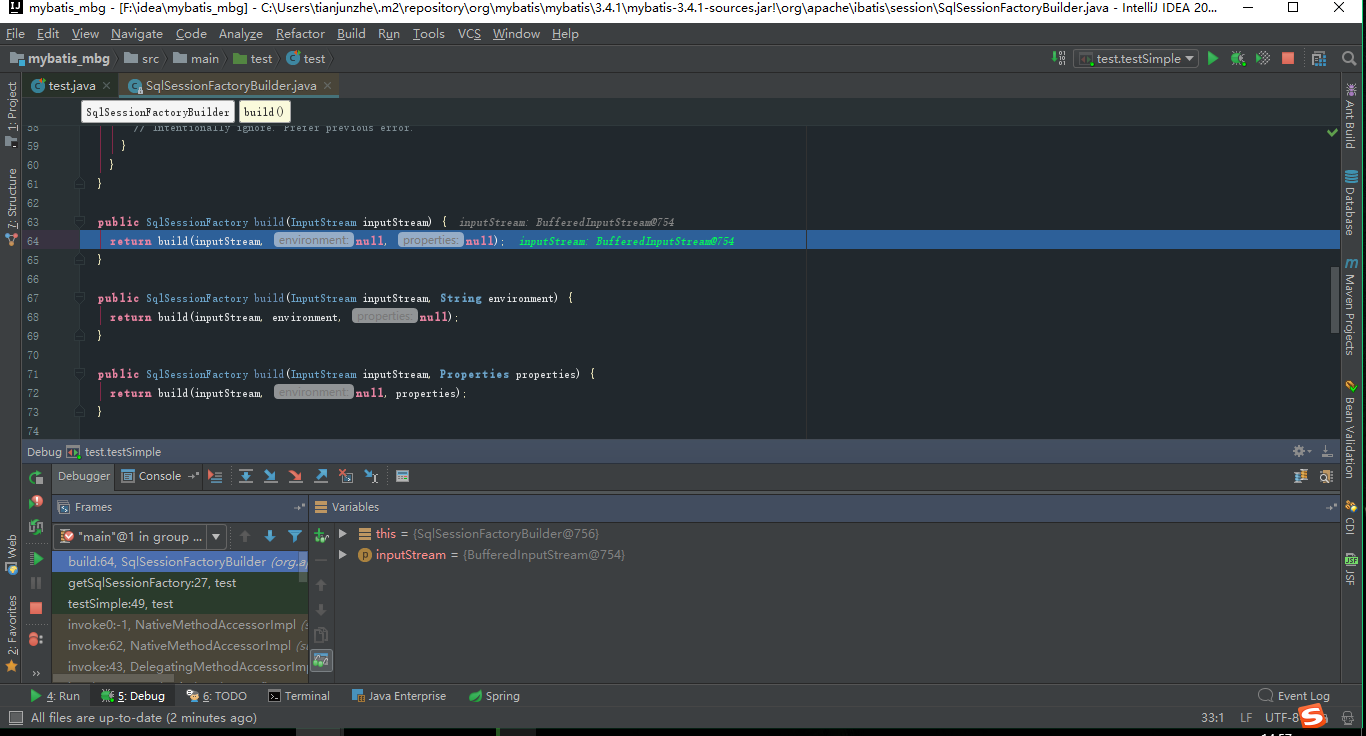Rerun test.testSimple using green run arrow
Image resolution: width=1366 pixels, height=736 pixels.
point(1212,58)
